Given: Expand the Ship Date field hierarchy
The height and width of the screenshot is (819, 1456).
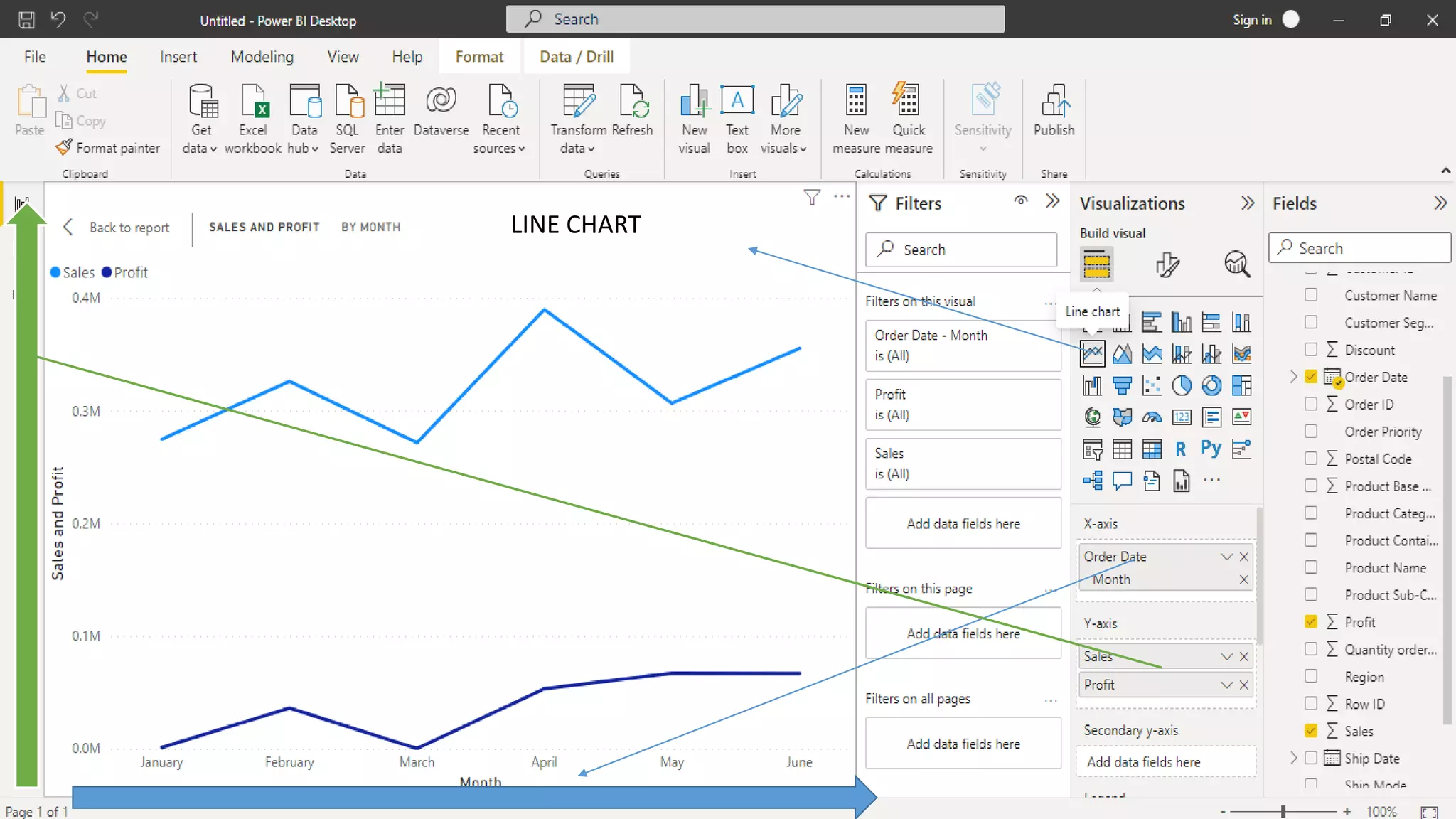Looking at the screenshot, I should 1293,758.
